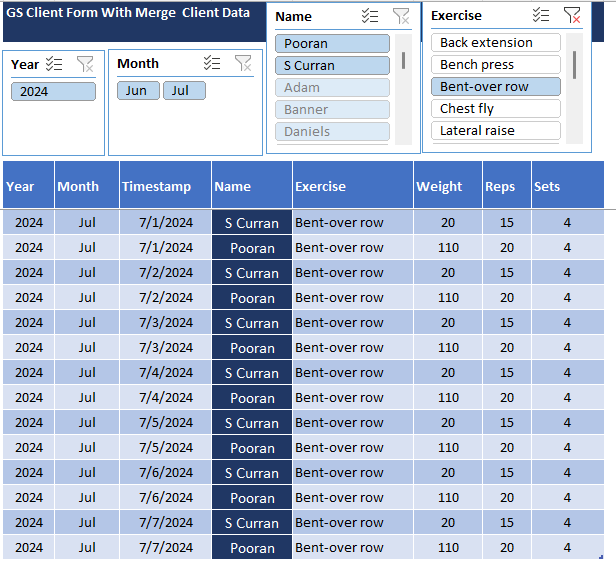
Task: Click the Weight column header
Action: 439,186
